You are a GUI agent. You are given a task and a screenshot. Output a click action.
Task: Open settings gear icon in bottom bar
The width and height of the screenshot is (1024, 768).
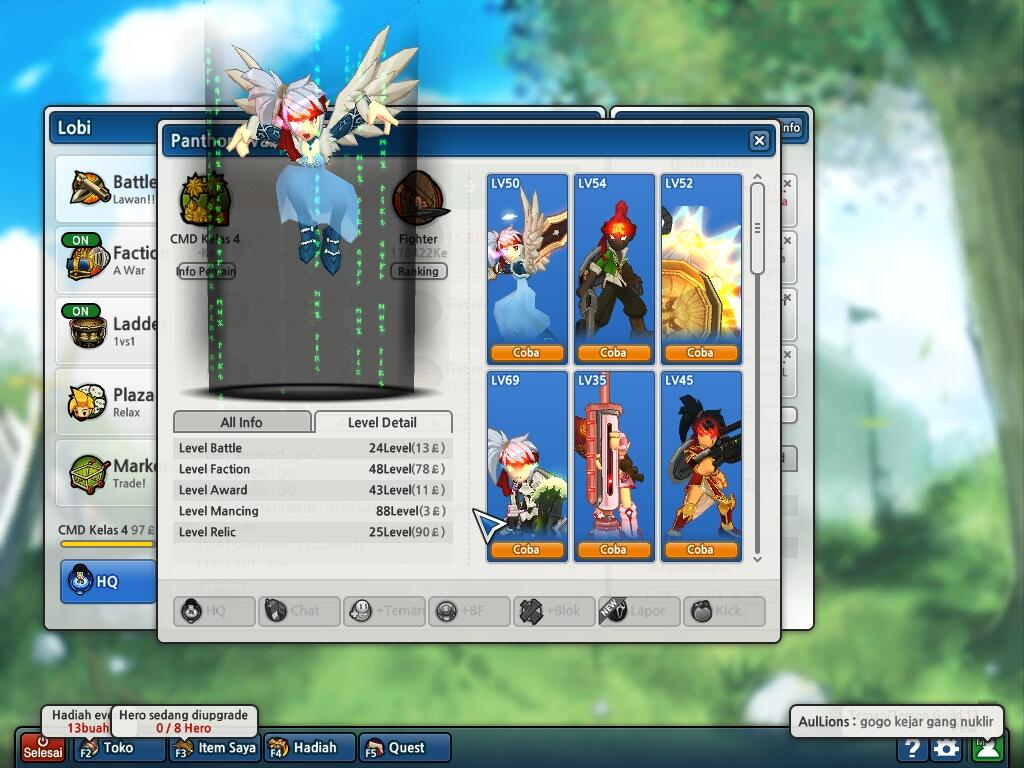947,748
